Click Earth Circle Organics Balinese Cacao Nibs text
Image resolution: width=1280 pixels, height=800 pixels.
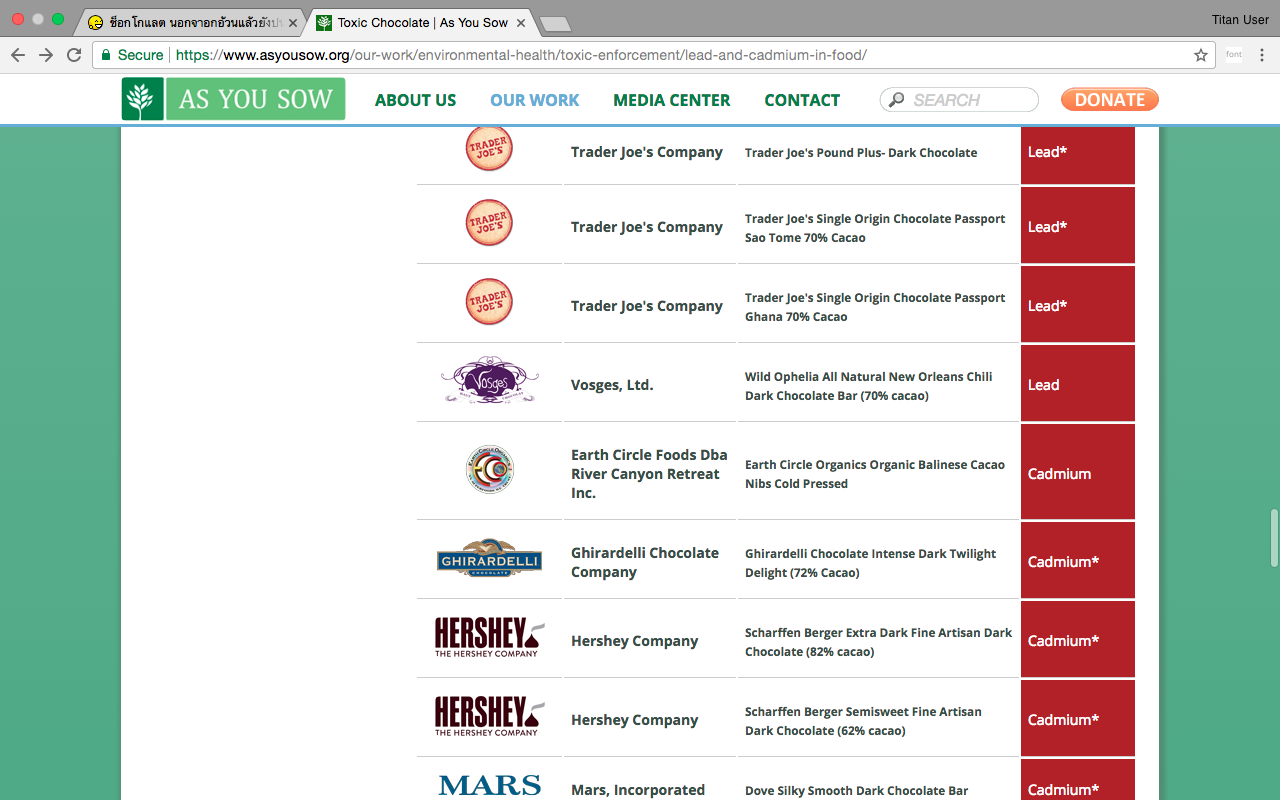[x=875, y=474]
